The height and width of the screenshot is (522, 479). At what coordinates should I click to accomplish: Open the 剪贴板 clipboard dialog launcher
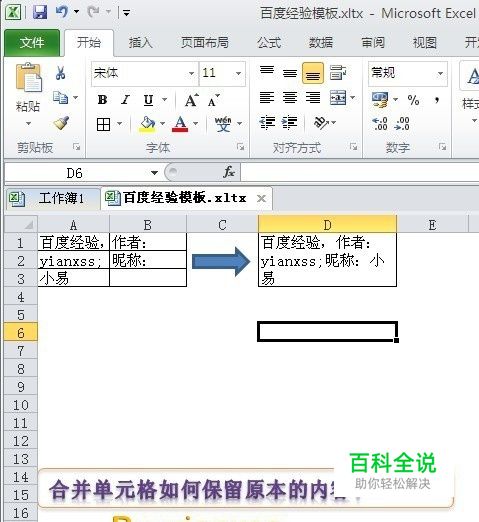tap(77, 147)
